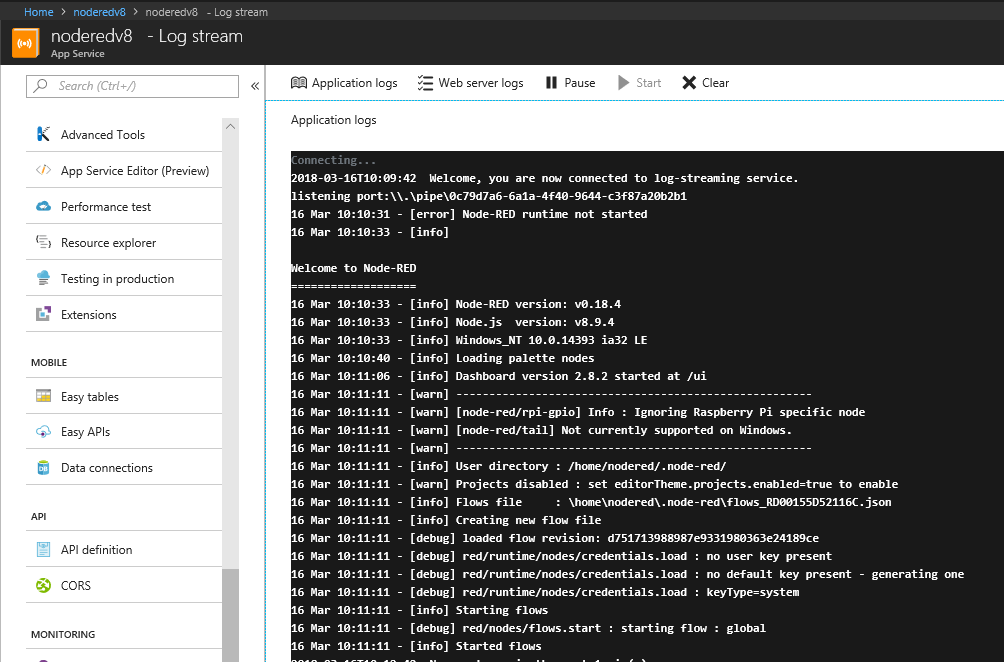Click the 'Projects disabled' warning line
The height and width of the screenshot is (662, 1004).
point(594,484)
